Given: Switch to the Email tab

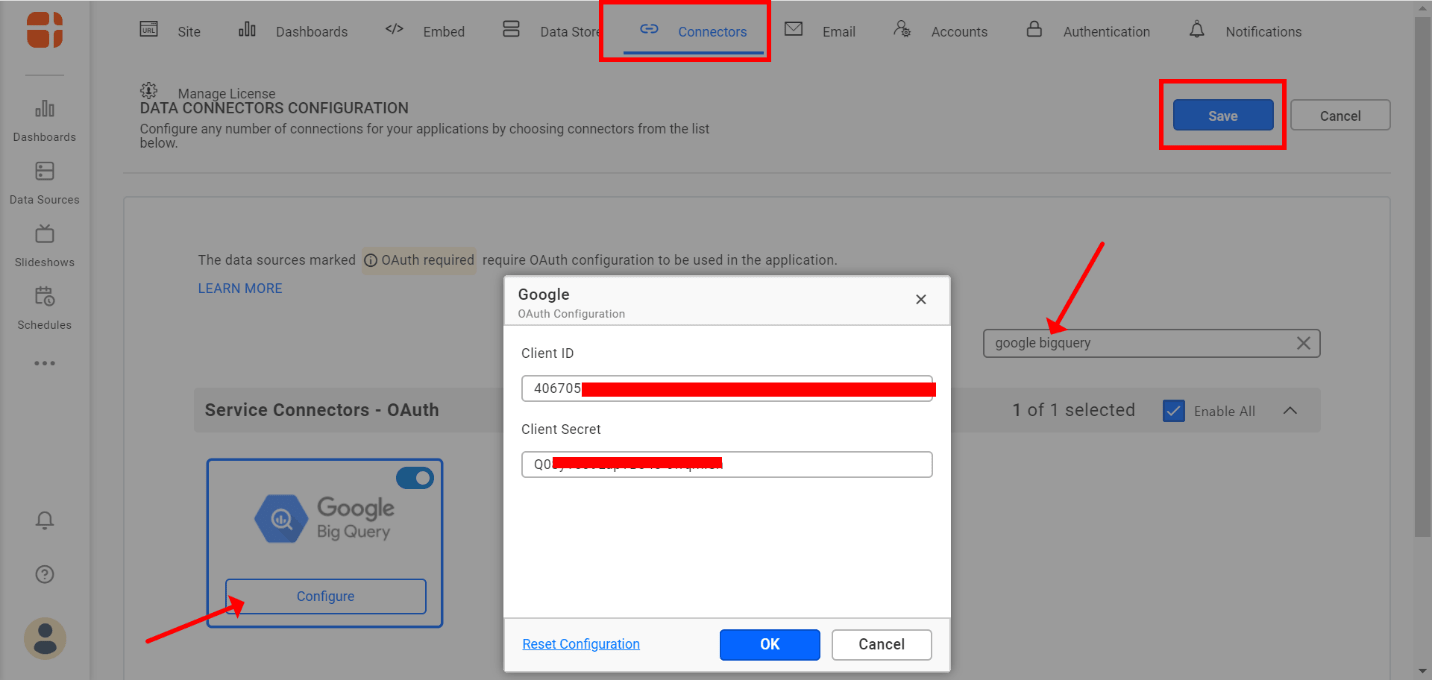Looking at the screenshot, I should (820, 31).
